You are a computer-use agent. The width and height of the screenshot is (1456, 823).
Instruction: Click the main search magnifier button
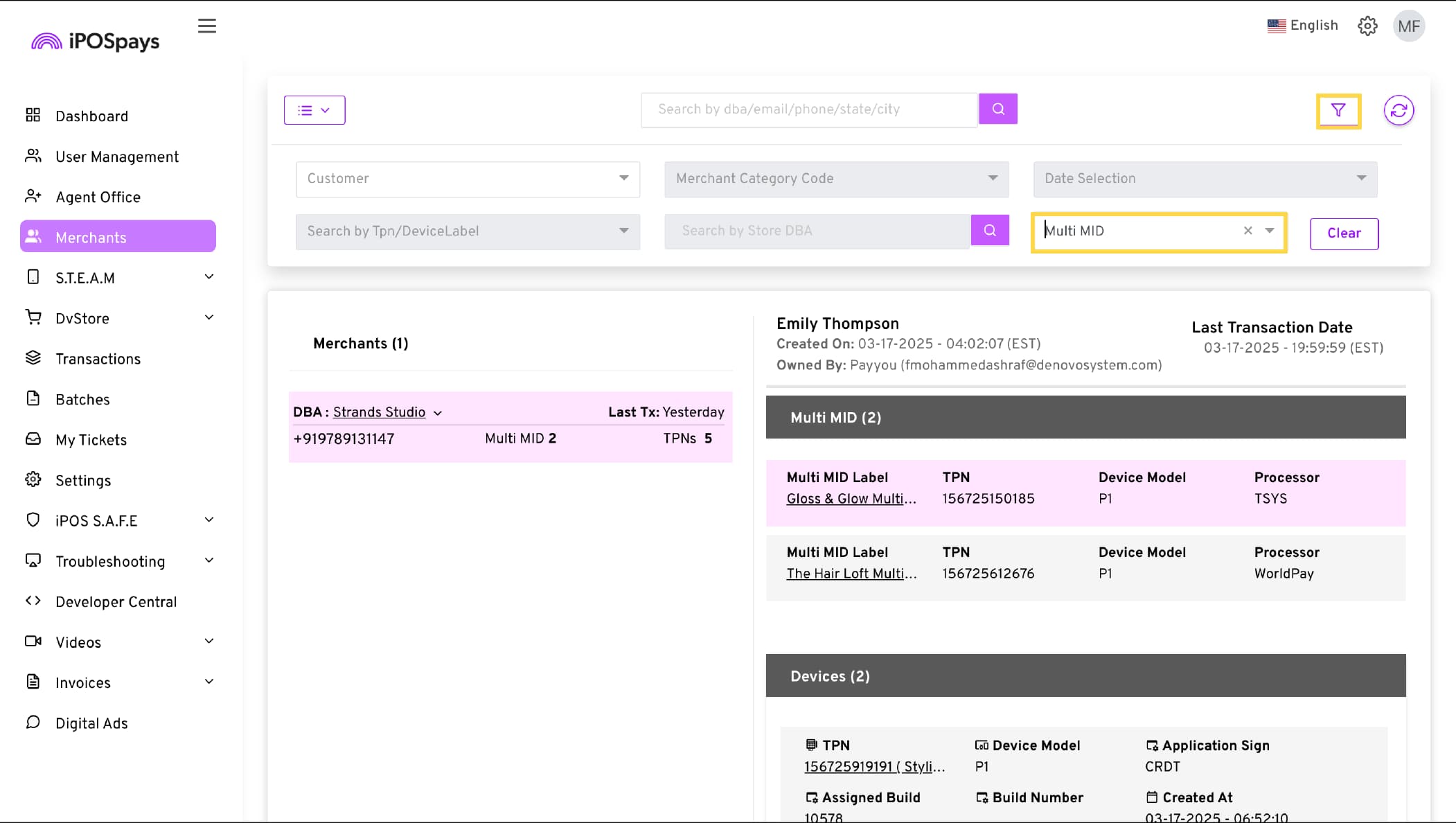pyautogui.click(x=997, y=109)
